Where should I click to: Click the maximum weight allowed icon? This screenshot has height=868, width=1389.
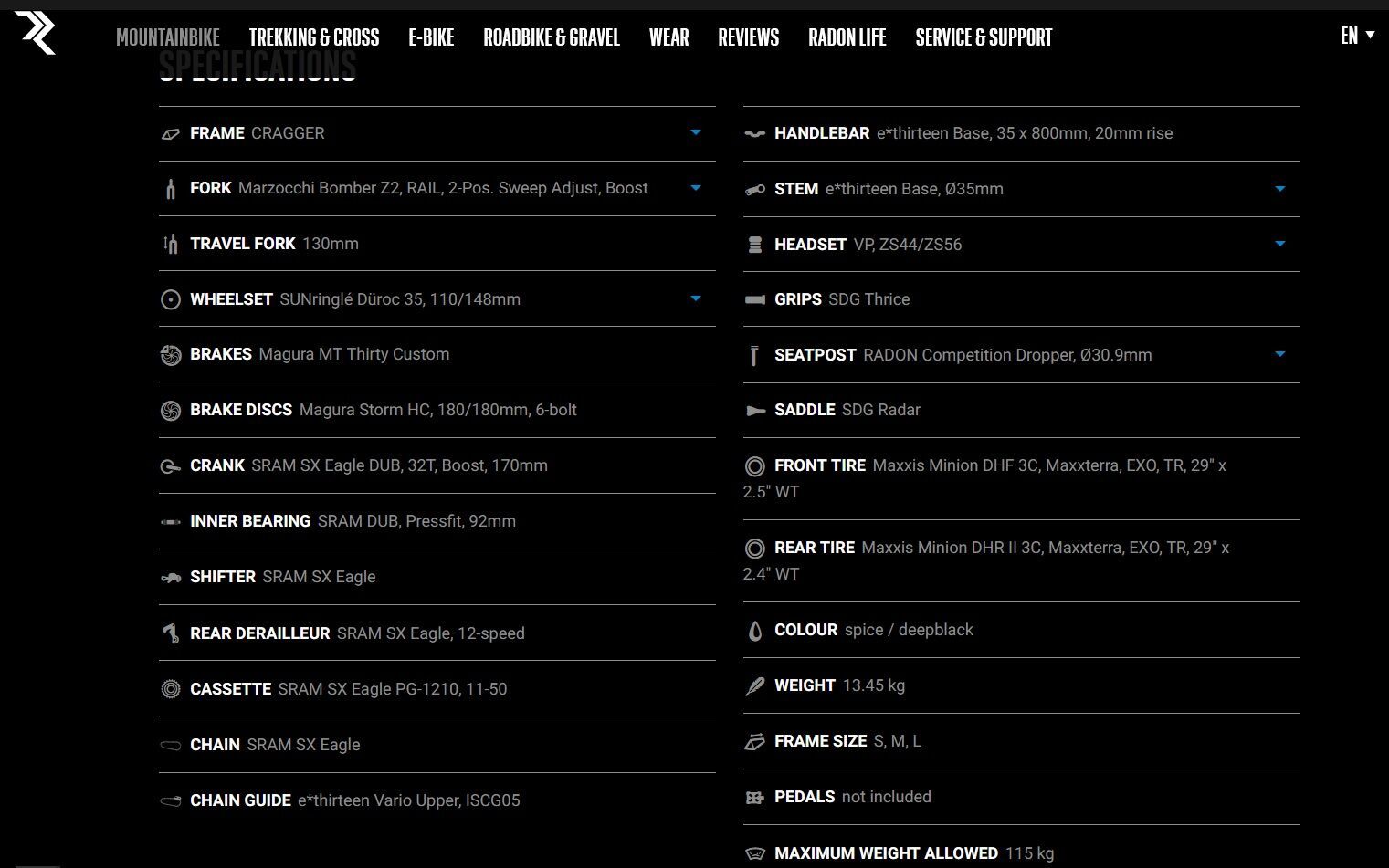(x=755, y=854)
